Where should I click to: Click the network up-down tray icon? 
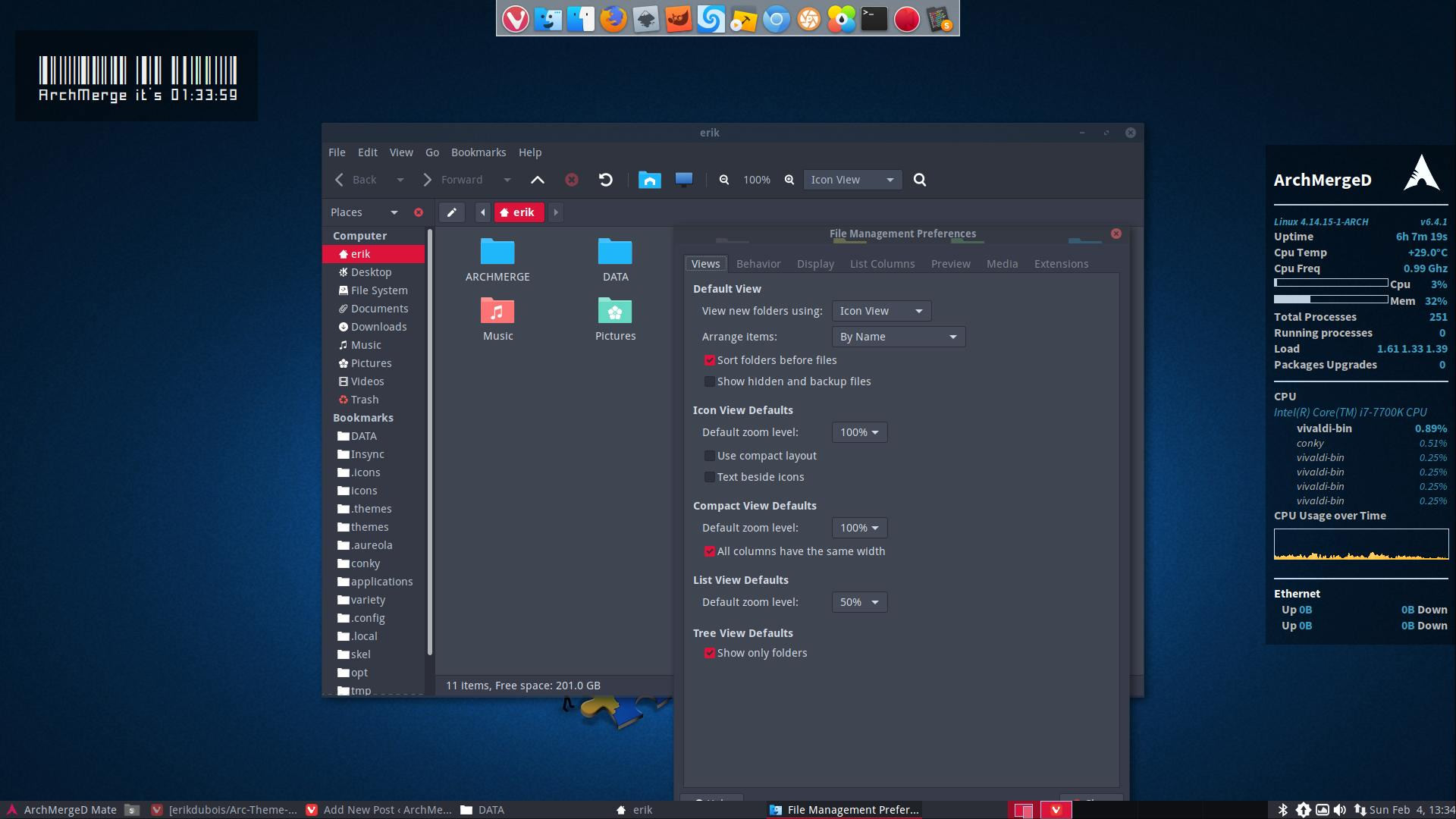click(1360, 810)
